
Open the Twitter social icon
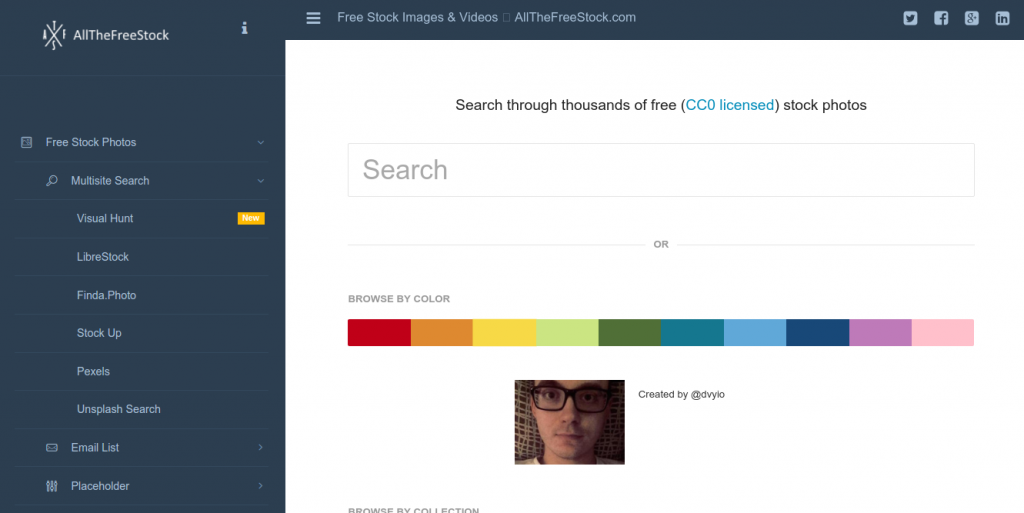910,18
